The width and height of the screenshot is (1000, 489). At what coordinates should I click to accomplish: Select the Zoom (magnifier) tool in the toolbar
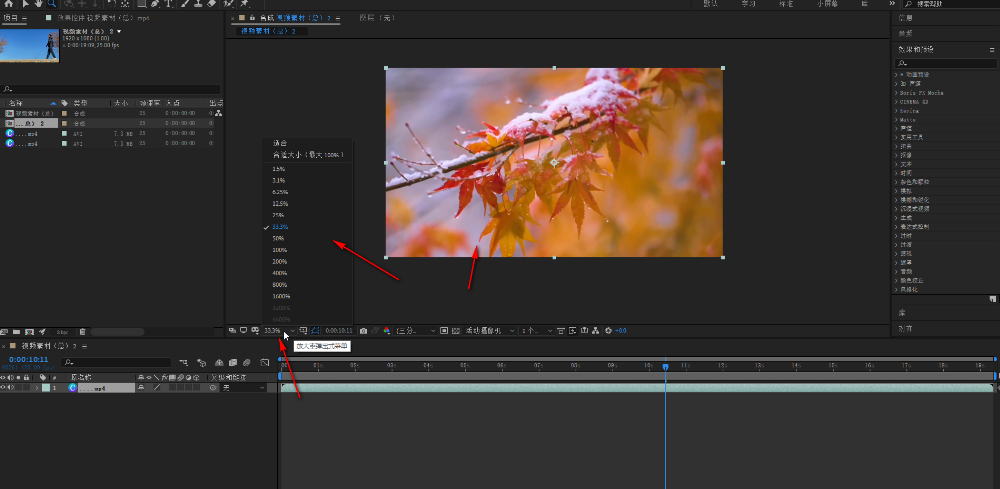52,4
